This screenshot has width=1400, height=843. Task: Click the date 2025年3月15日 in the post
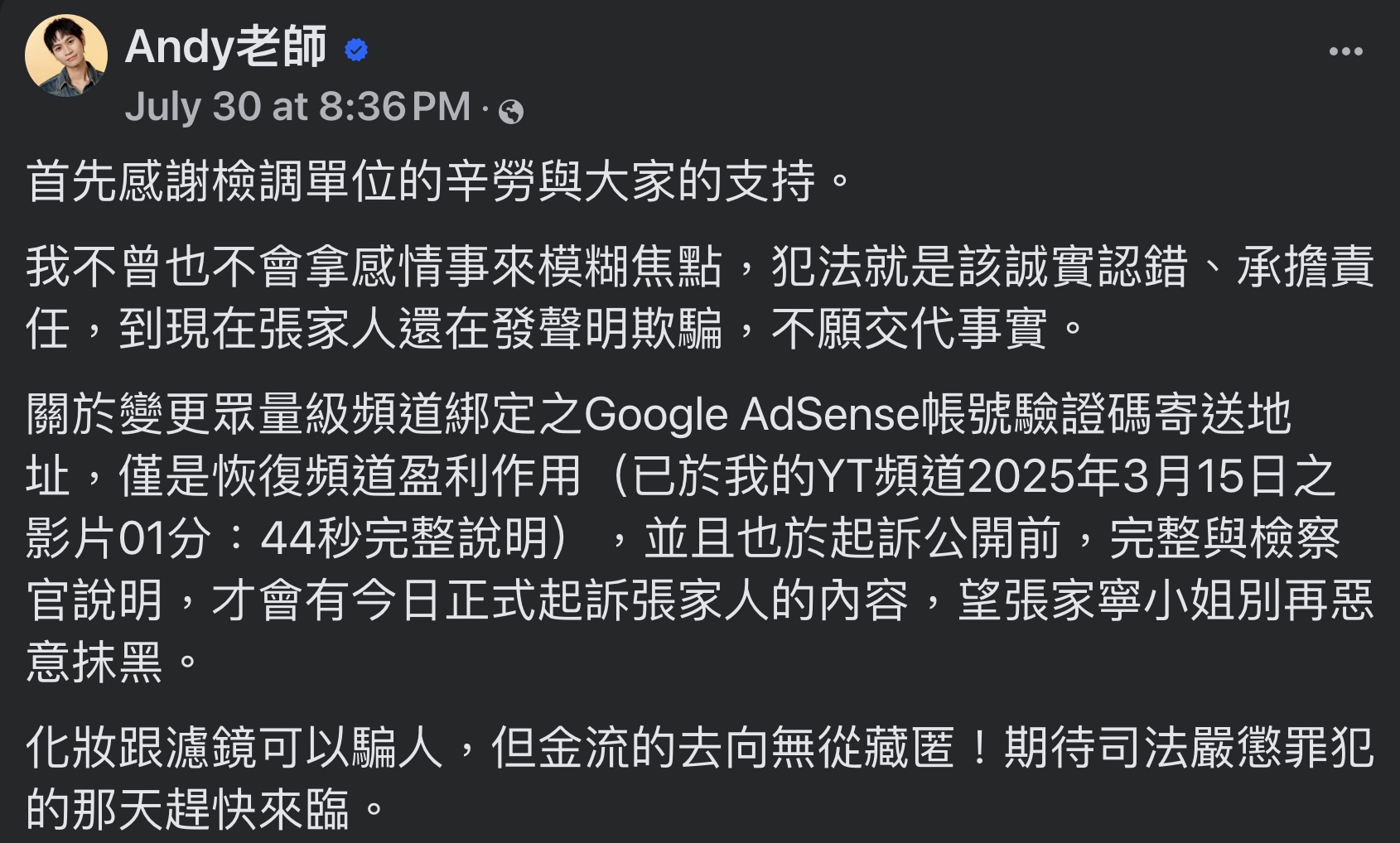coord(1128,477)
